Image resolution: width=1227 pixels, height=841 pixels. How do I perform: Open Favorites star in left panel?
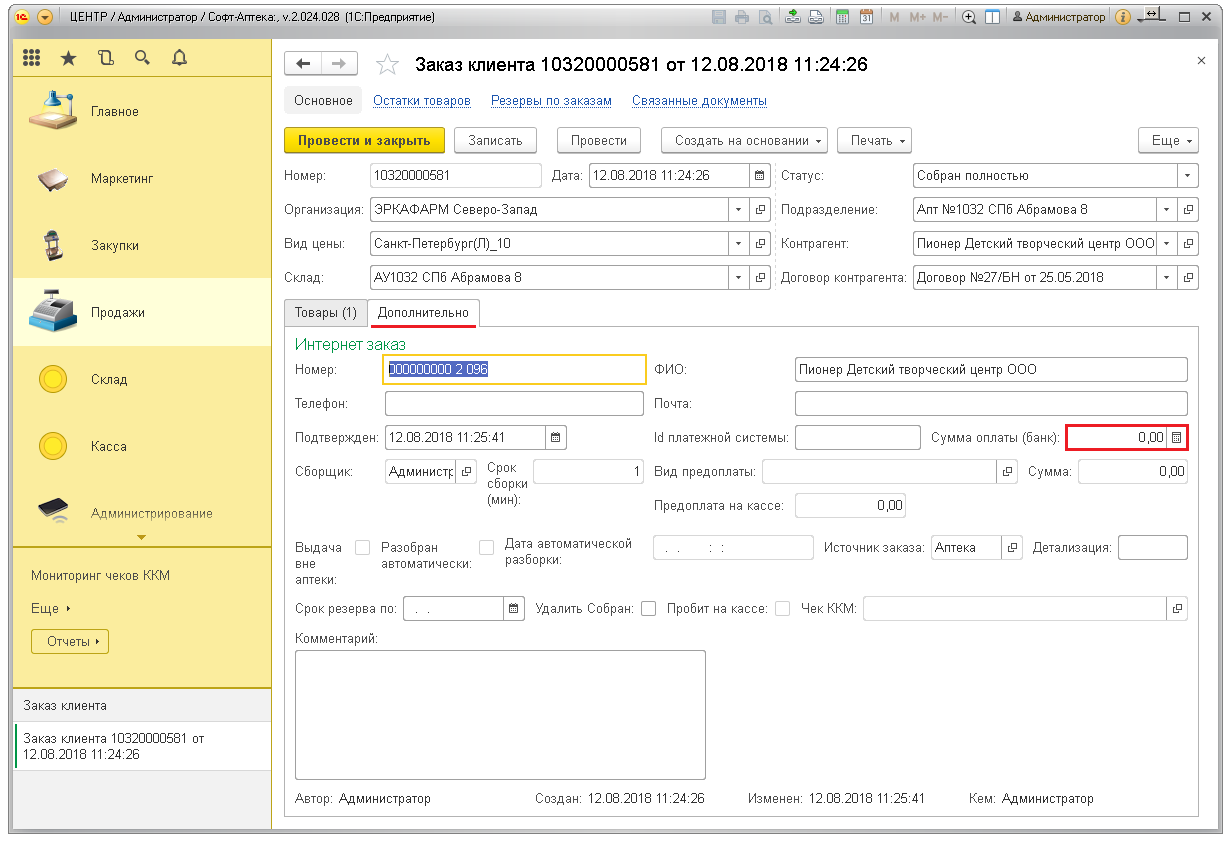pyautogui.click(x=68, y=58)
